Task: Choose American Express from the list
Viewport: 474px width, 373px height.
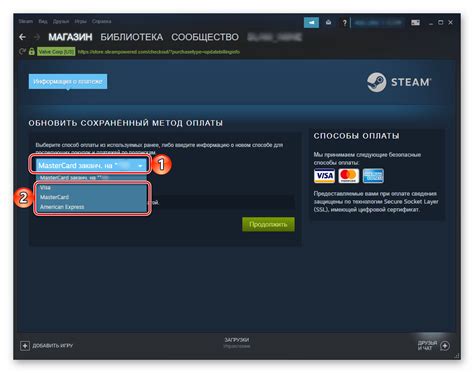Action: tap(91, 207)
